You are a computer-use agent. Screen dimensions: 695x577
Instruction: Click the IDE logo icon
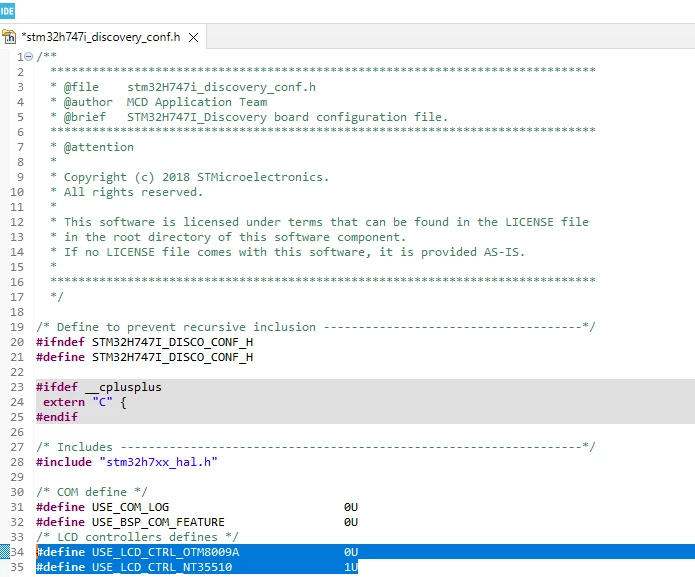point(7,11)
